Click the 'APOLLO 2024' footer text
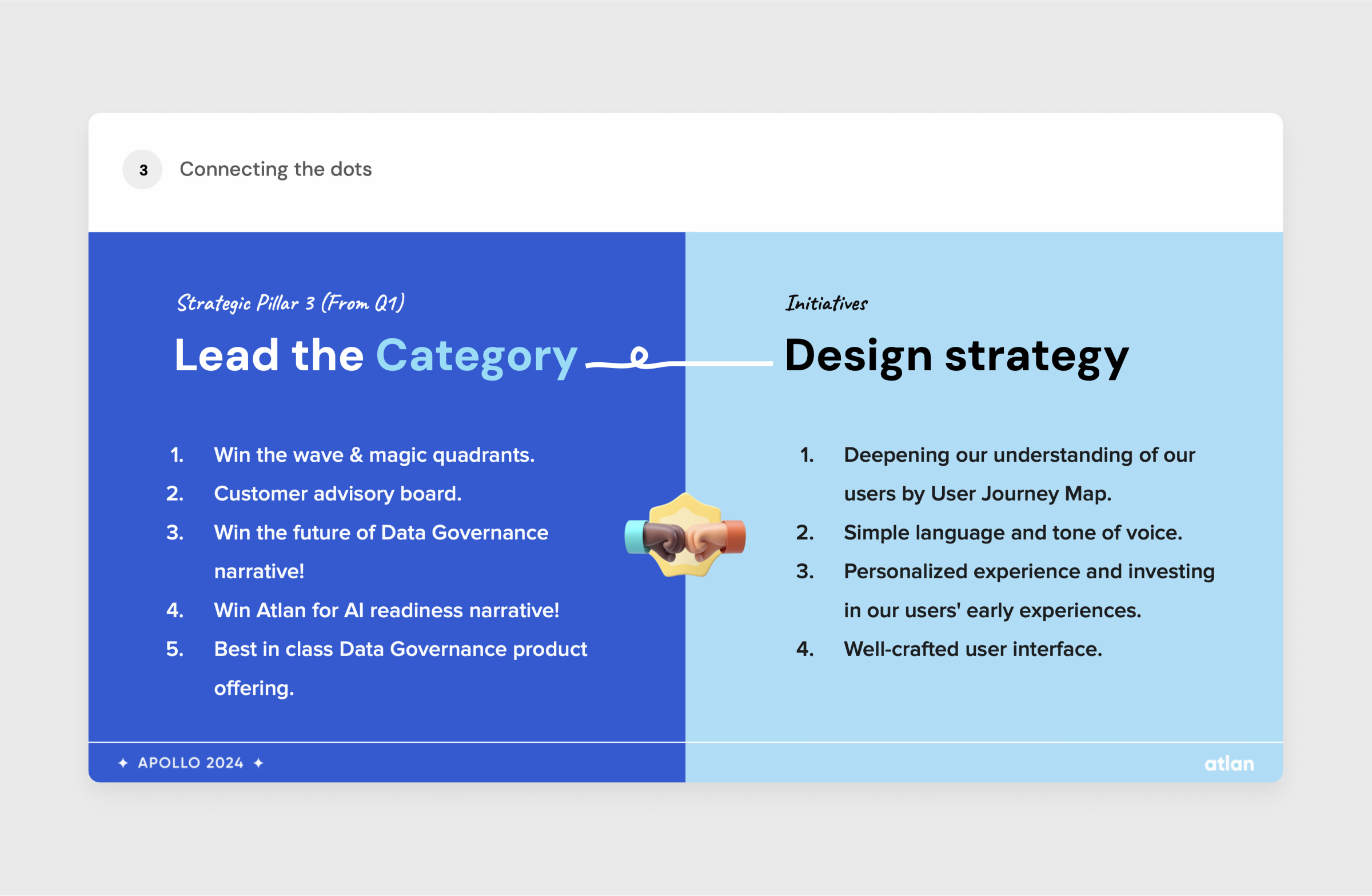This screenshot has width=1372, height=896. point(191,763)
